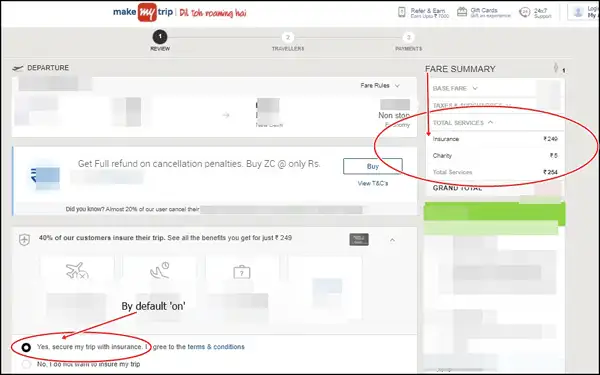The image size is (600, 375).
Task: Click the flight delay benefit icon
Action: [160, 270]
